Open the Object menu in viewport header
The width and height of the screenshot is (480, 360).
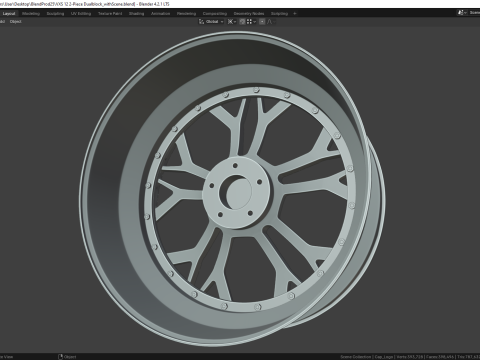[15, 22]
